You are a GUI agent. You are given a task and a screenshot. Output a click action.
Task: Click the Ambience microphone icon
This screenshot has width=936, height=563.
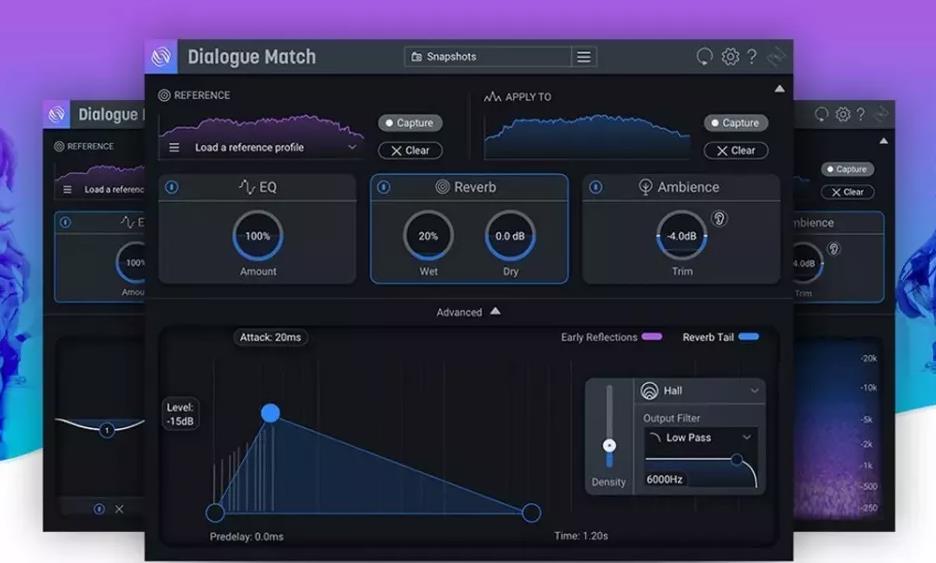point(645,187)
